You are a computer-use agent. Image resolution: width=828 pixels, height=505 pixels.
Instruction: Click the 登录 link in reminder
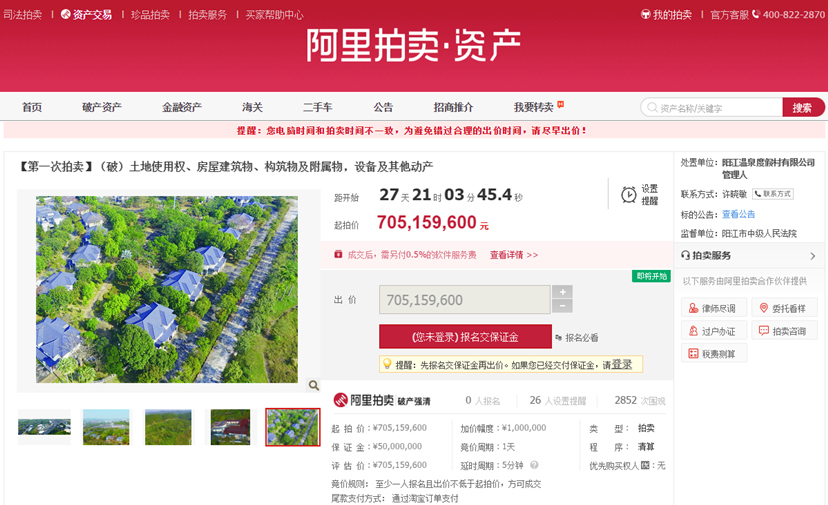coord(622,364)
